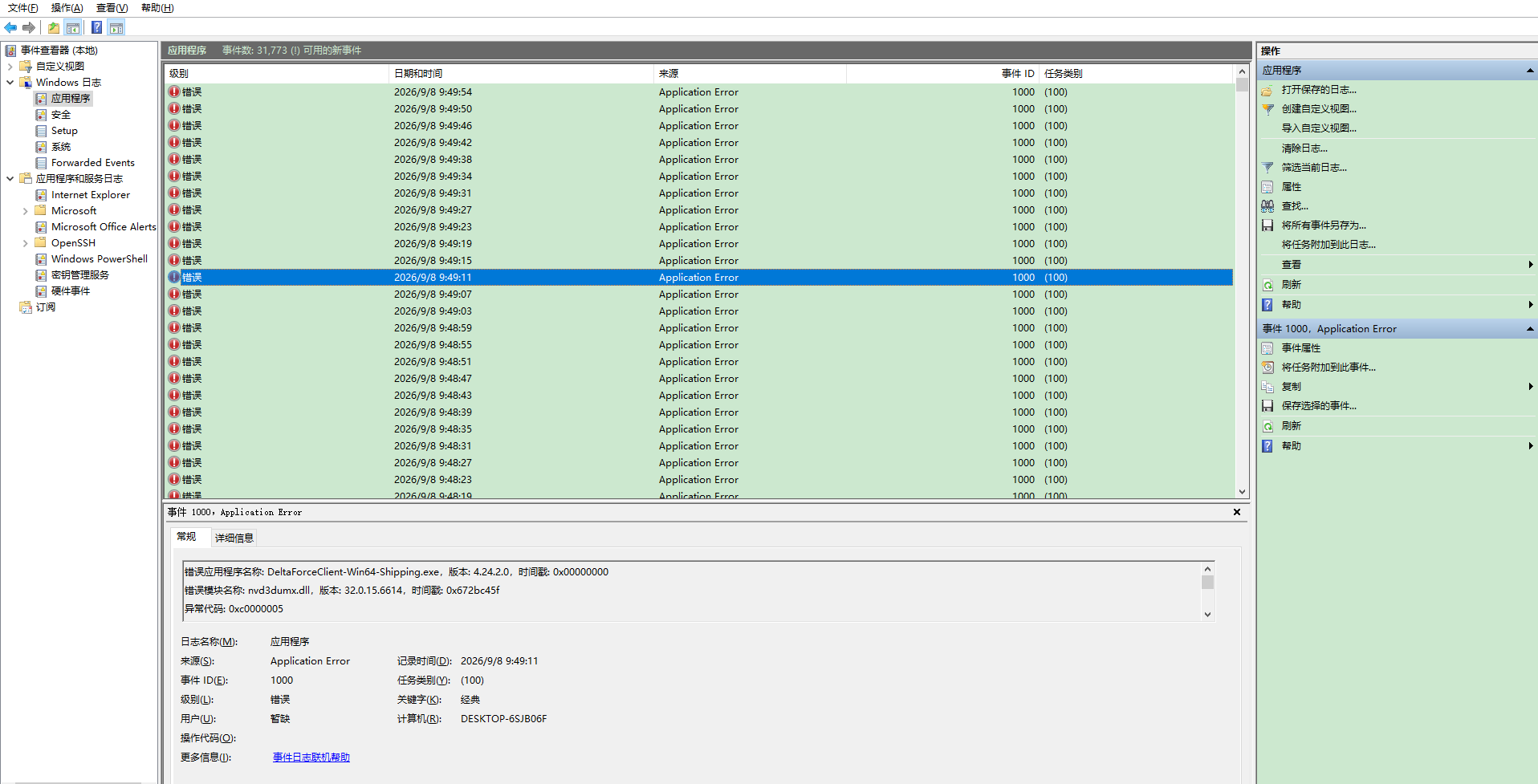Open the 查看 submenu arrow in actions
This screenshot has width=1538, height=784.
coord(1531,265)
